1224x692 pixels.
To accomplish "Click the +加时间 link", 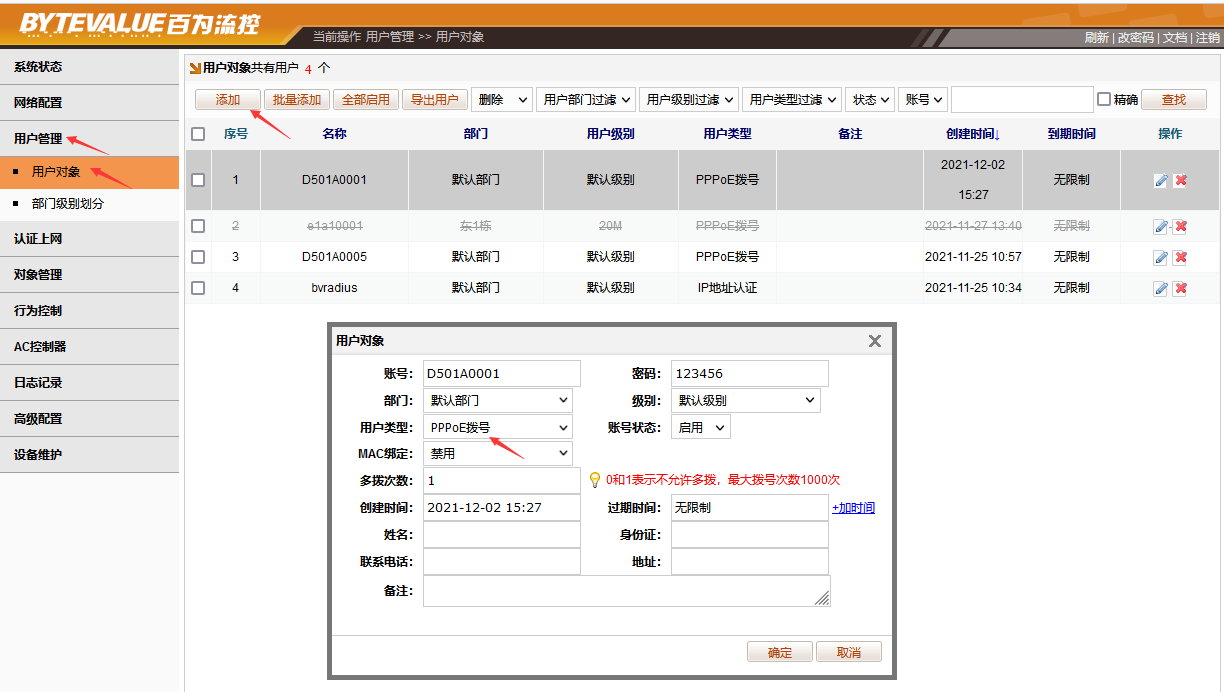I will coord(853,508).
